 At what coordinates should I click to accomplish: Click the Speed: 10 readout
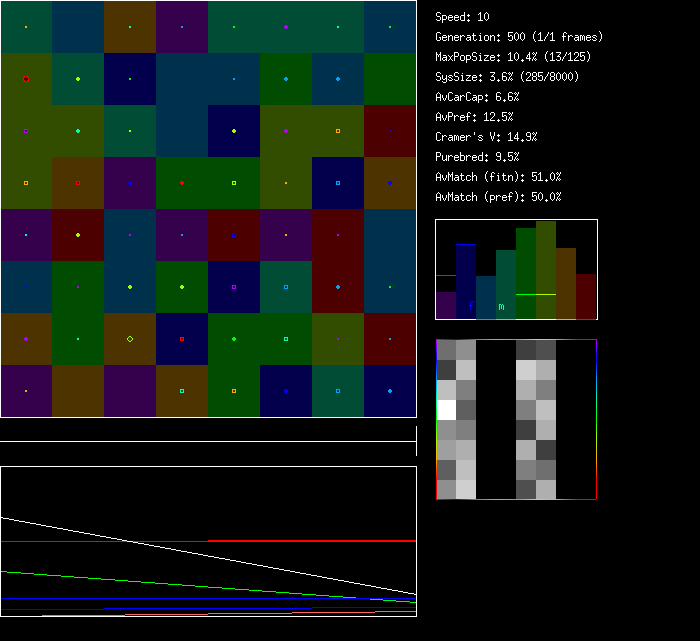coord(462,17)
